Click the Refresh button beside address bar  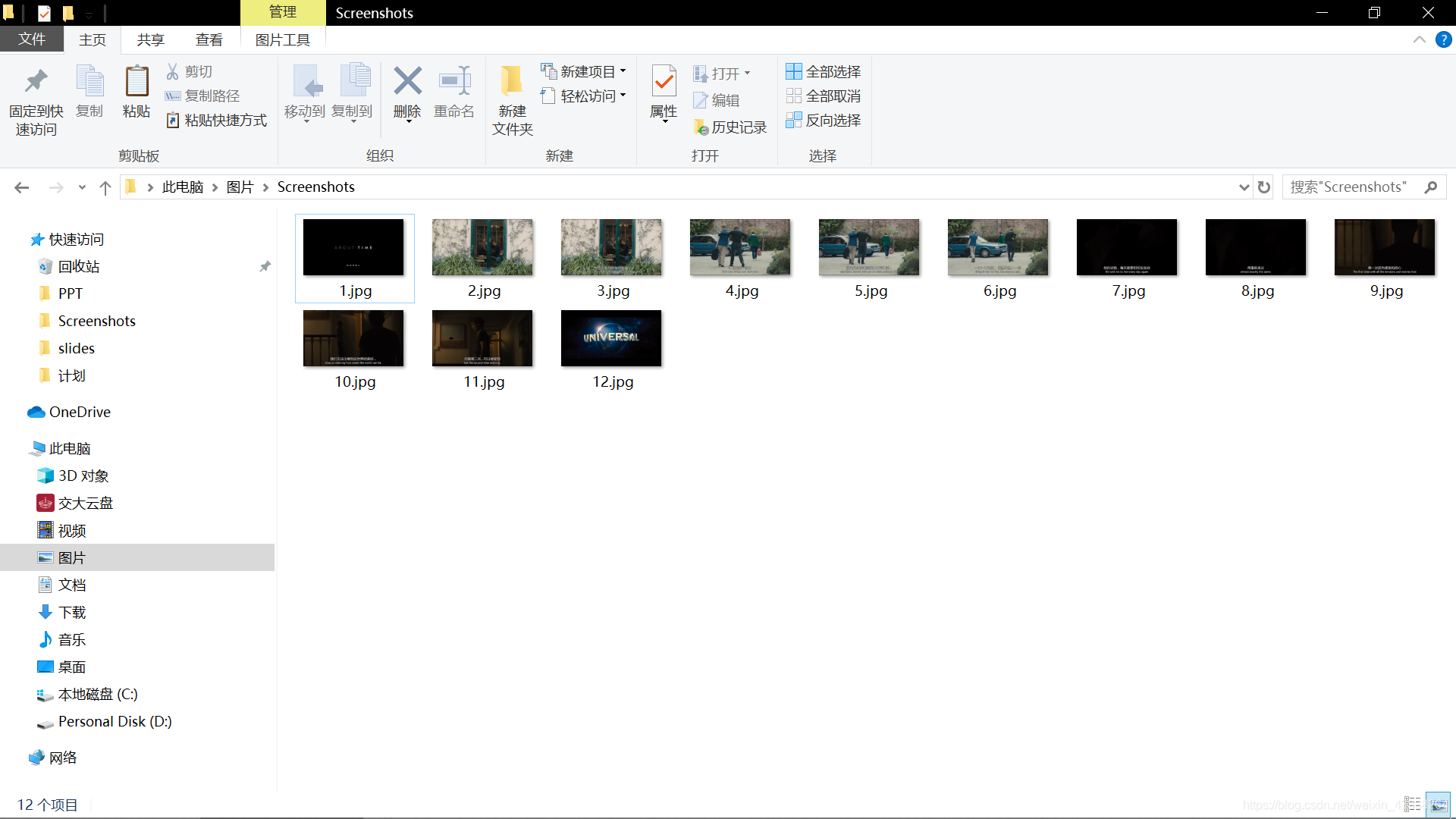click(1263, 187)
